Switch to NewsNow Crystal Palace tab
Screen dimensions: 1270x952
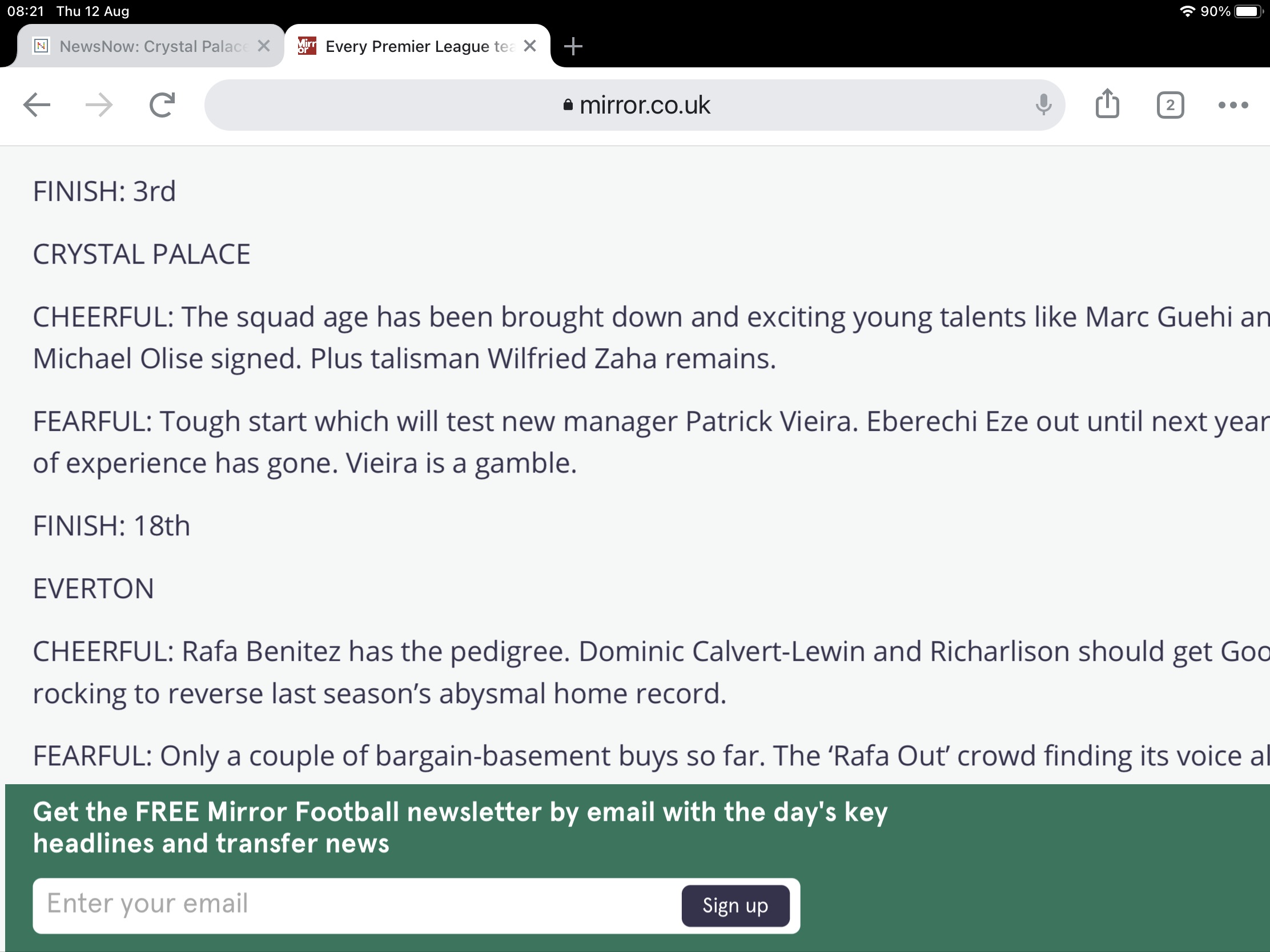pyautogui.click(x=152, y=46)
